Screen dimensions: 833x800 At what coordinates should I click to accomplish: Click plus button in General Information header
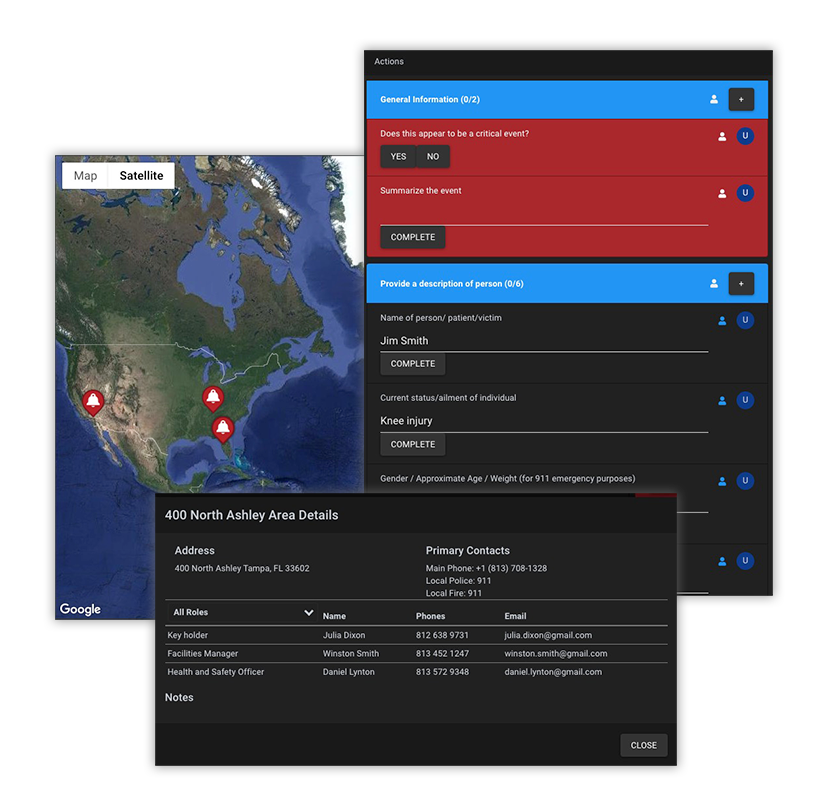point(741,99)
